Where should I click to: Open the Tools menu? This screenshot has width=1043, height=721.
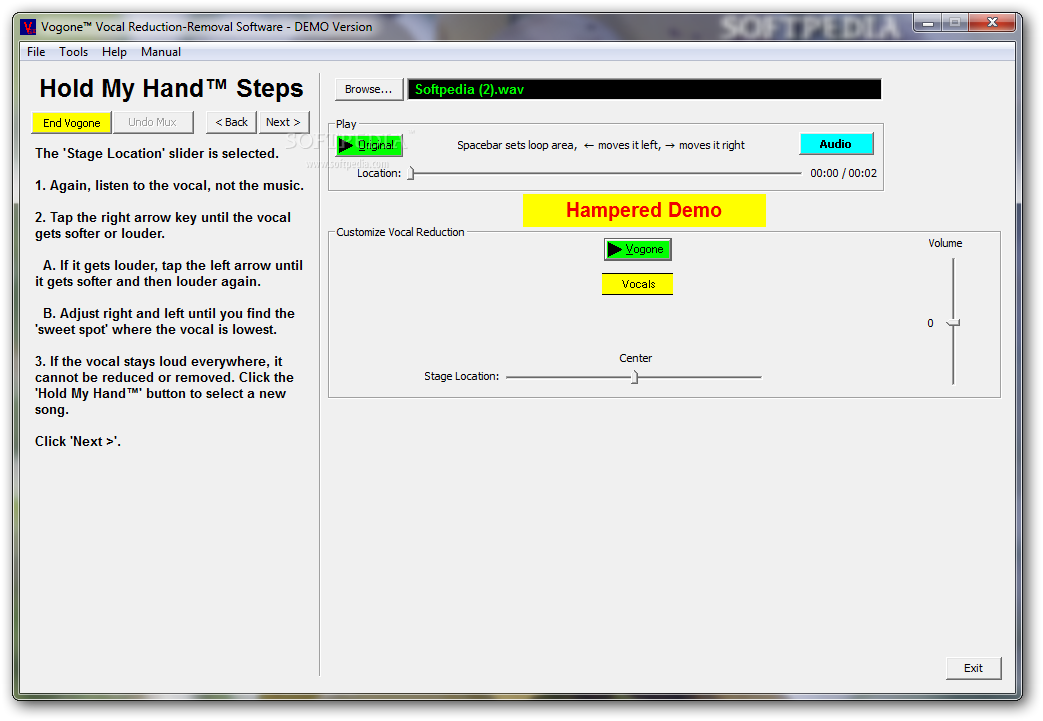(73, 52)
